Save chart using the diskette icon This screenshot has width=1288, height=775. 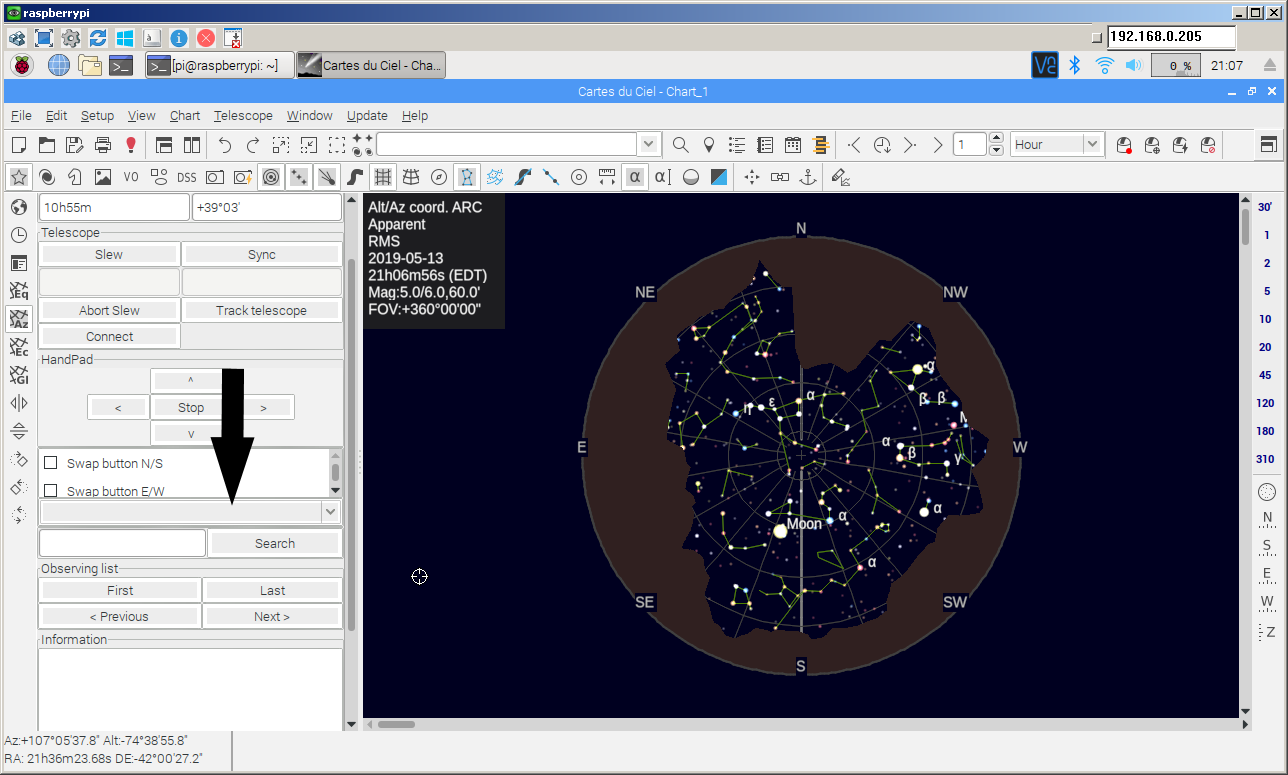(x=74, y=145)
